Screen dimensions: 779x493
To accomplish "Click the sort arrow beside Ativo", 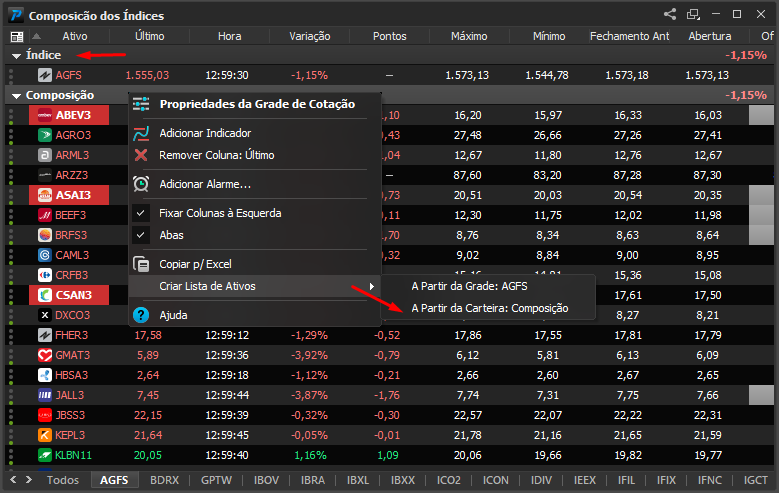I will [36, 36].
